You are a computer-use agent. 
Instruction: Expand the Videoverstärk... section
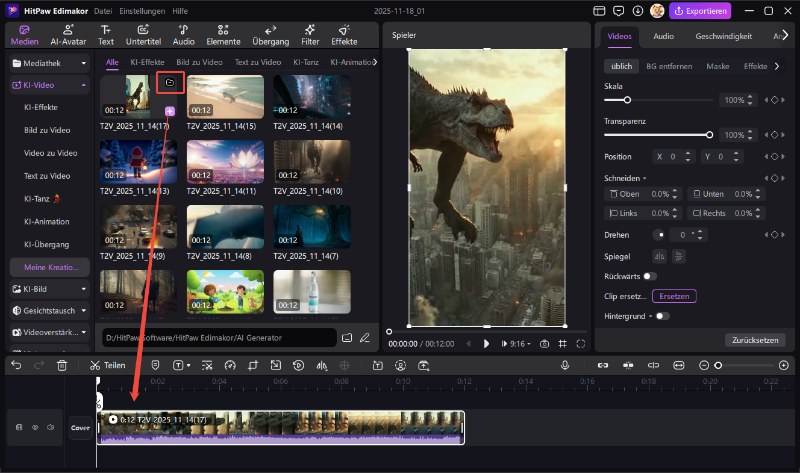[84, 332]
